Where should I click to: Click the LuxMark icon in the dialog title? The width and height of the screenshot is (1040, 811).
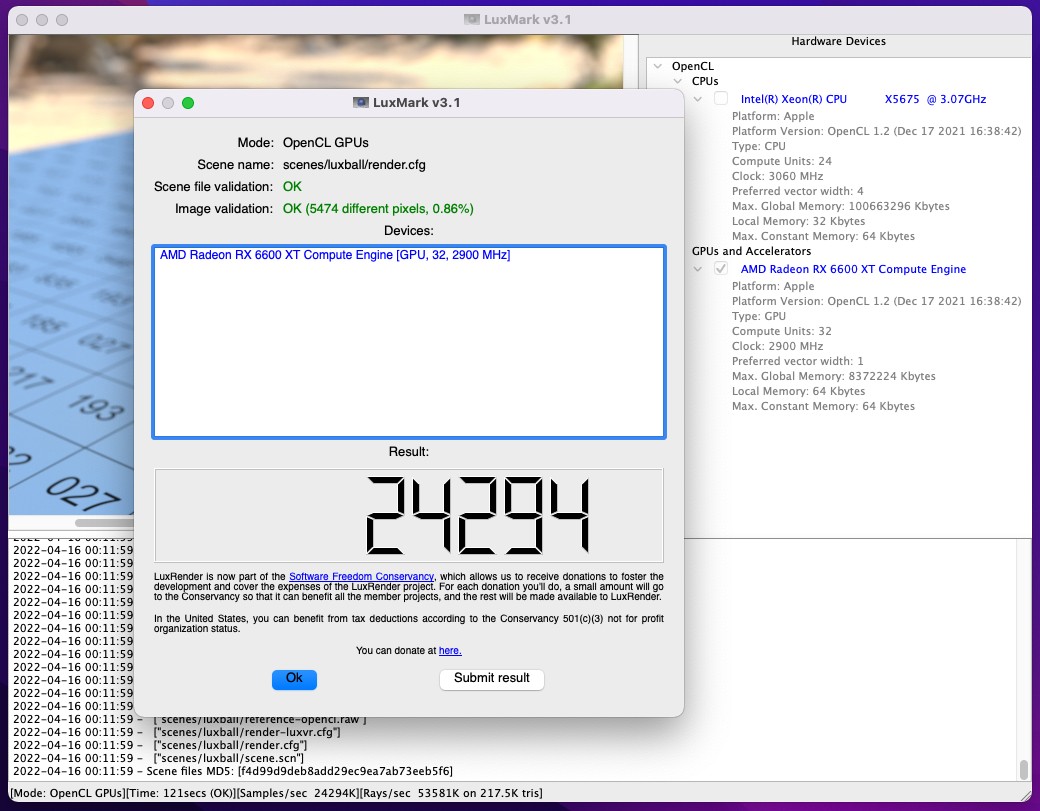(x=361, y=103)
